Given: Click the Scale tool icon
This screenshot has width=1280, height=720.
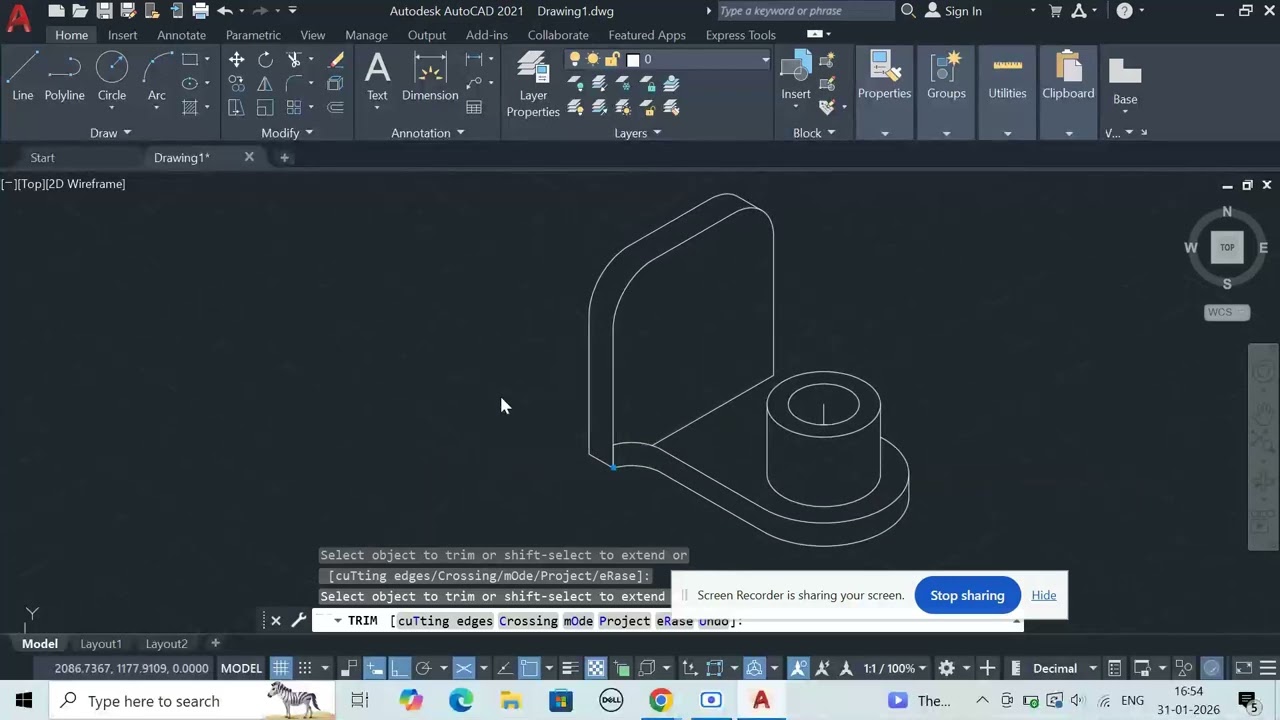Looking at the screenshot, I should click(x=265, y=108).
